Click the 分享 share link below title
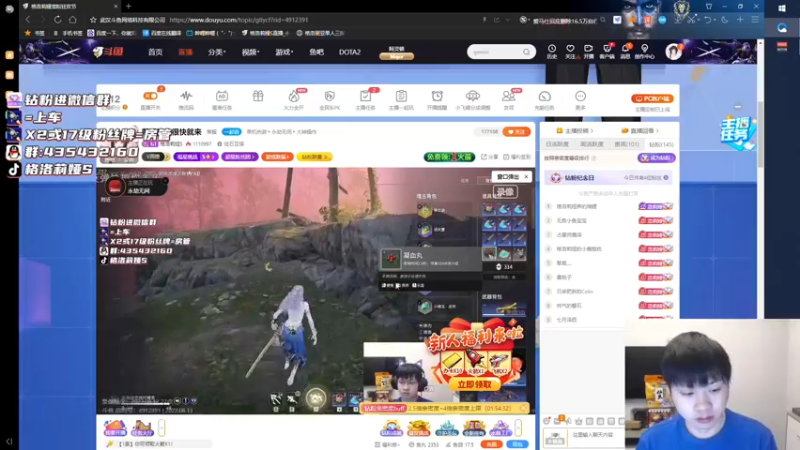The image size is (800, 450). (489, 157)
